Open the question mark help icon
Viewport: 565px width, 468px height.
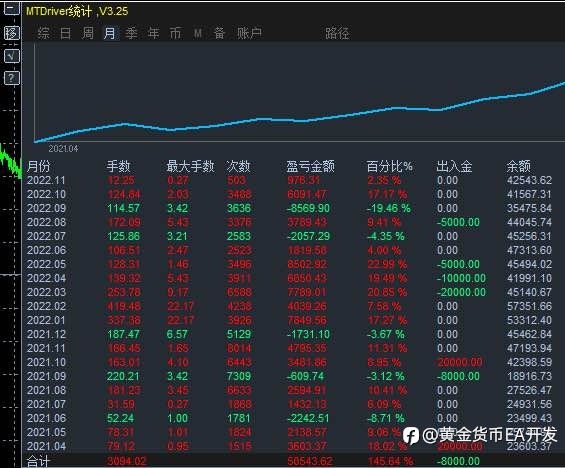coord(11,78)
